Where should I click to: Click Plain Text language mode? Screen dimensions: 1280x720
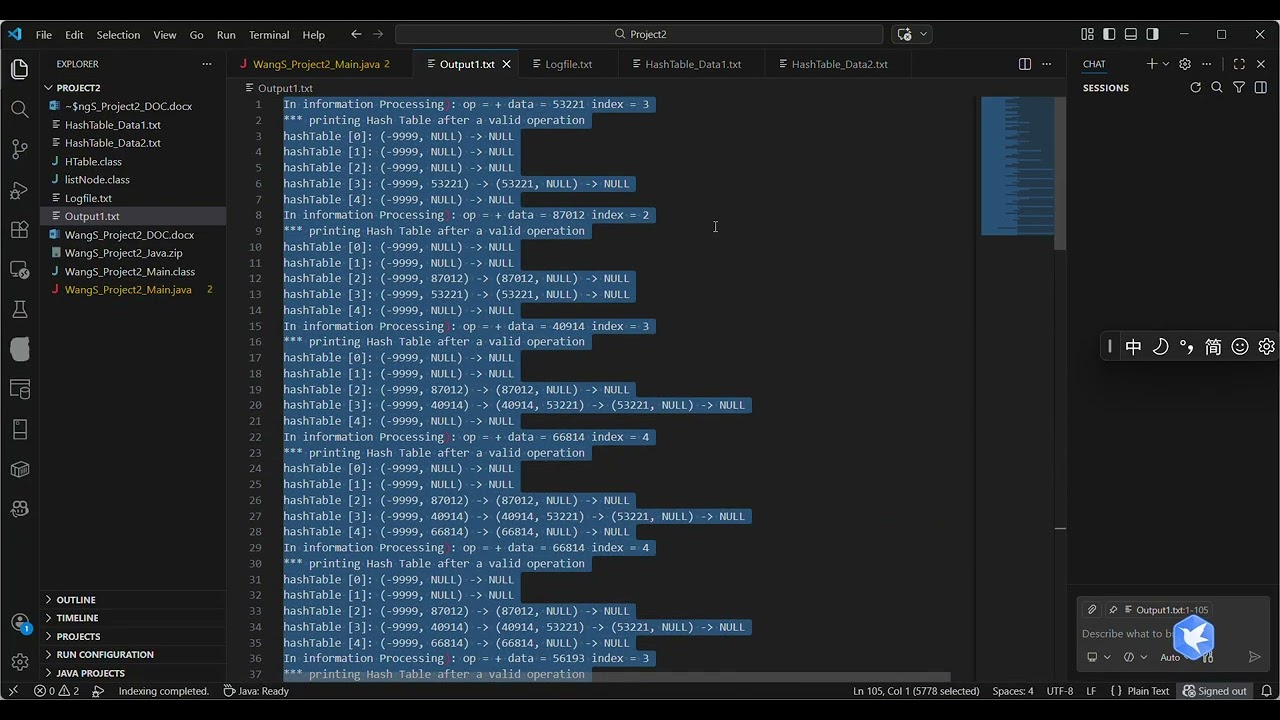coord(1148,691)
